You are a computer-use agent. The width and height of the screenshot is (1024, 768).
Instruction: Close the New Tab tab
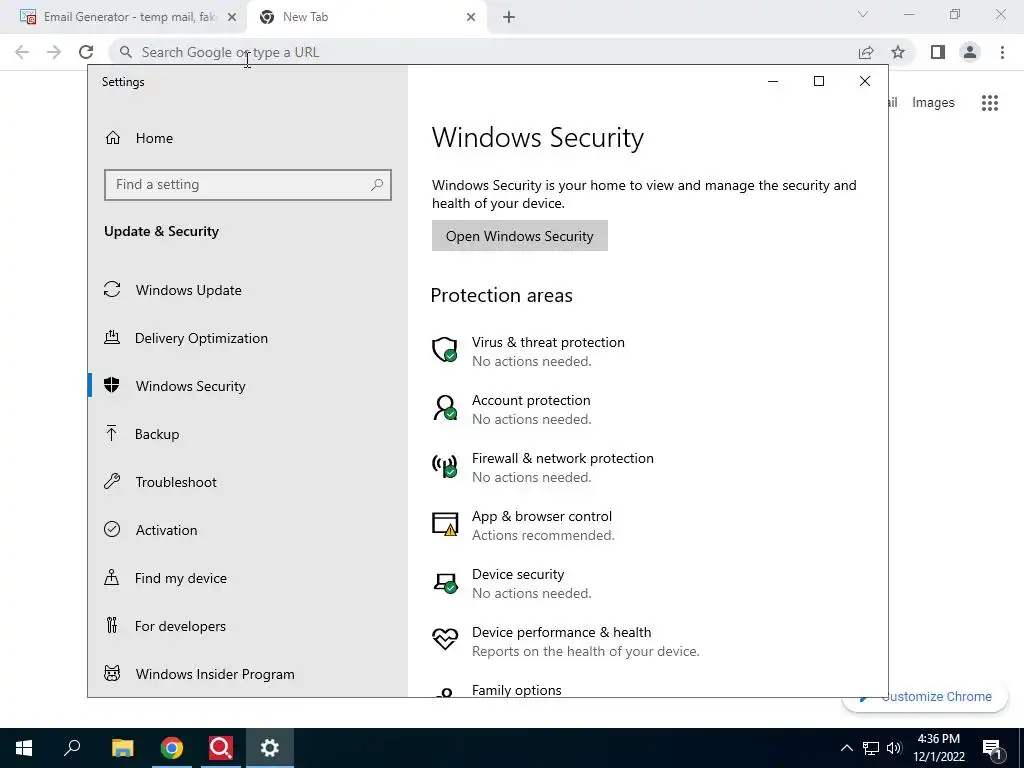click(471, 18)
